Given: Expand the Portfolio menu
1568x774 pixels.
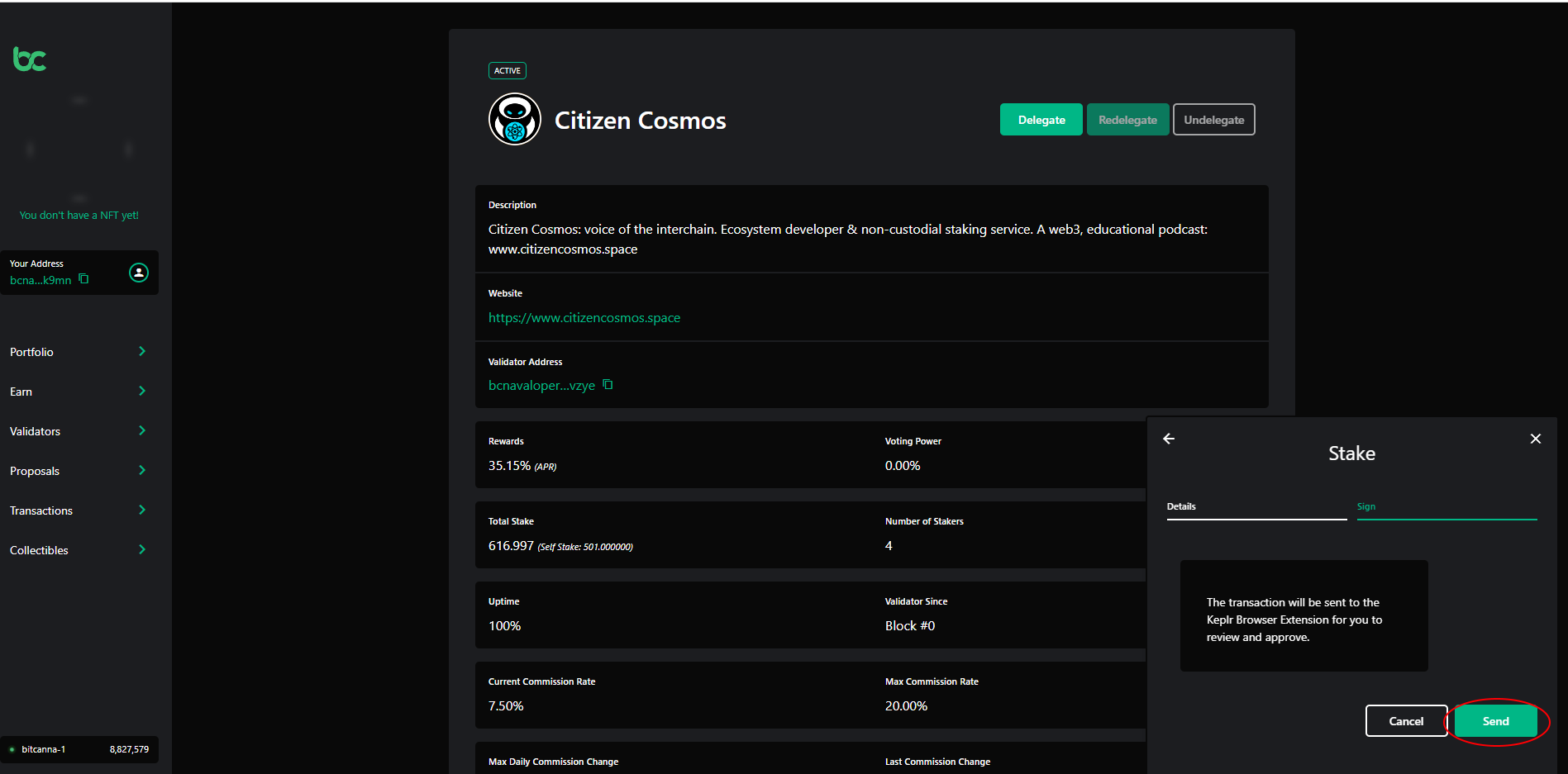Looking at the screenshot, I should coord(142,351).
